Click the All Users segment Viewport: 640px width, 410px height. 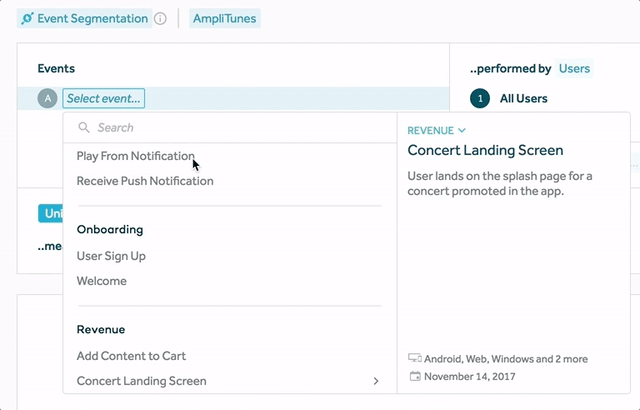pos(523,98)
